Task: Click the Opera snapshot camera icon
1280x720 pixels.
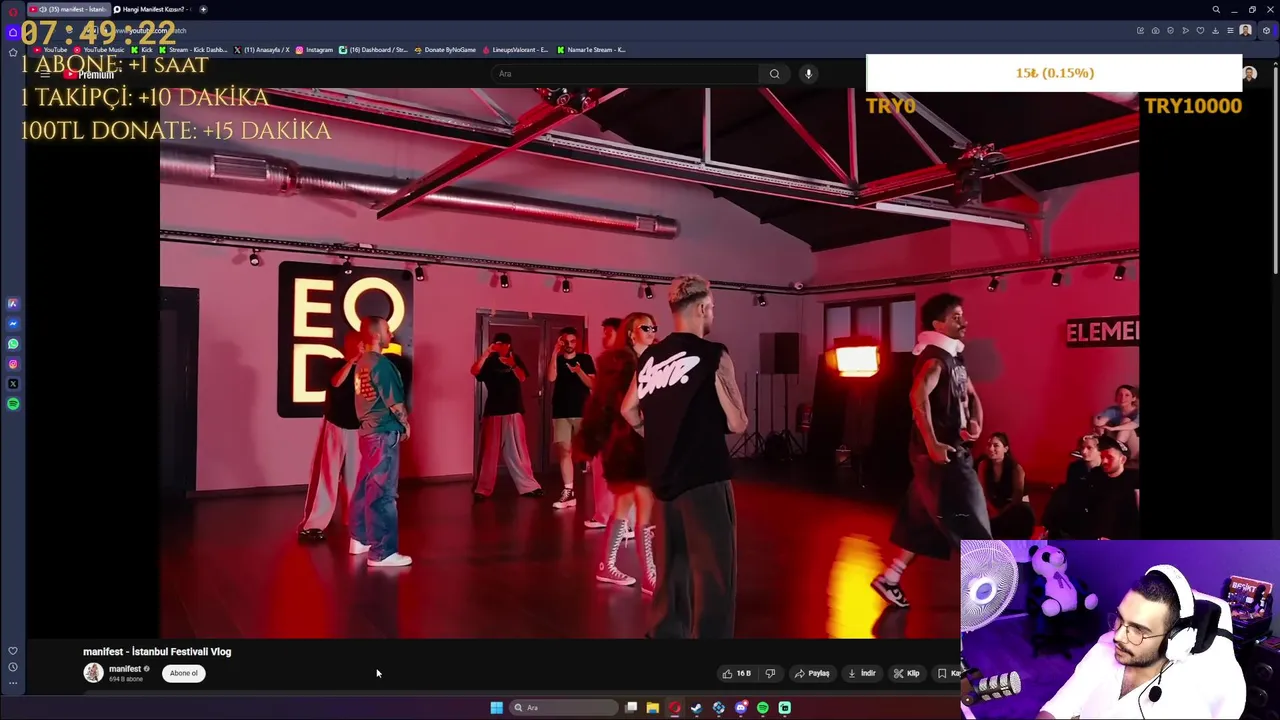Action: click(x=1155, y=31)
